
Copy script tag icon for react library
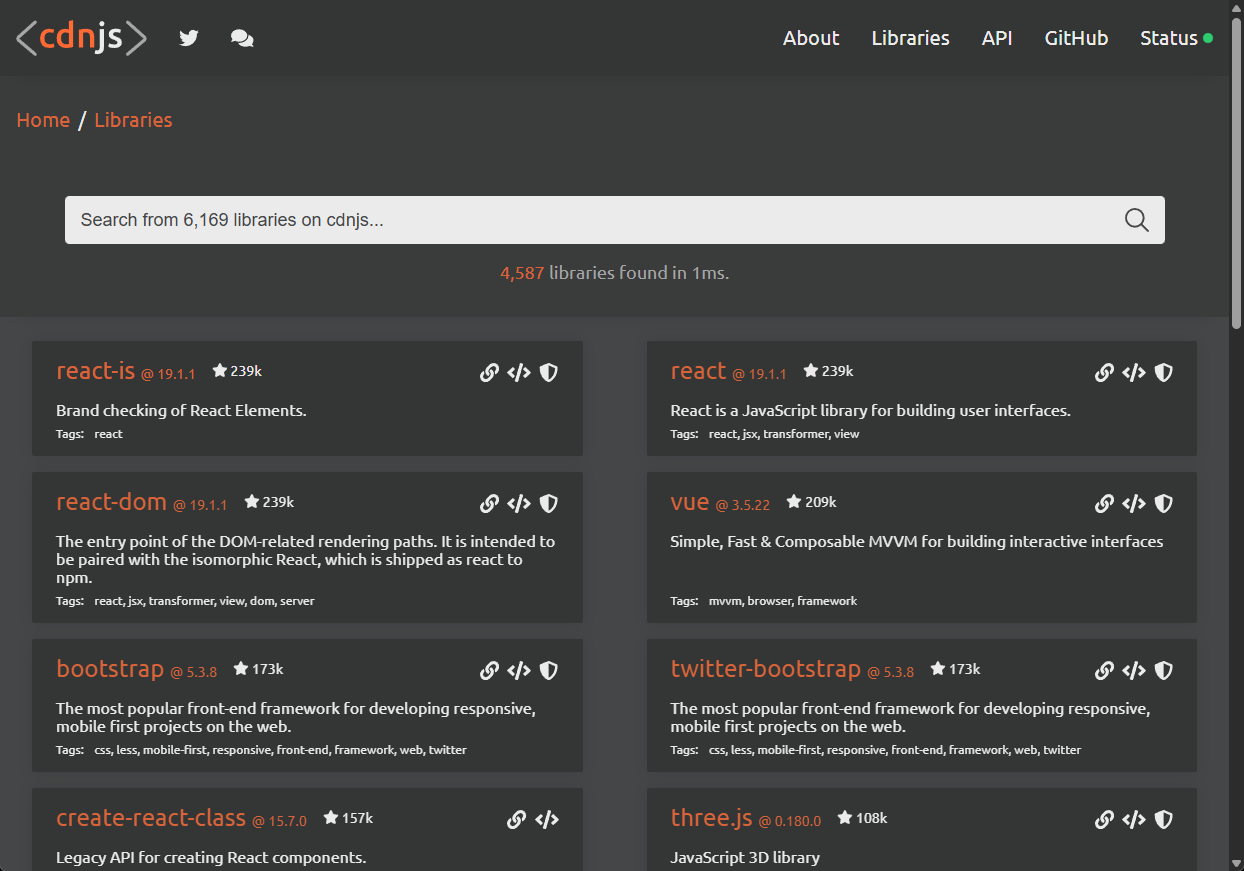[x=1133, y=373]
